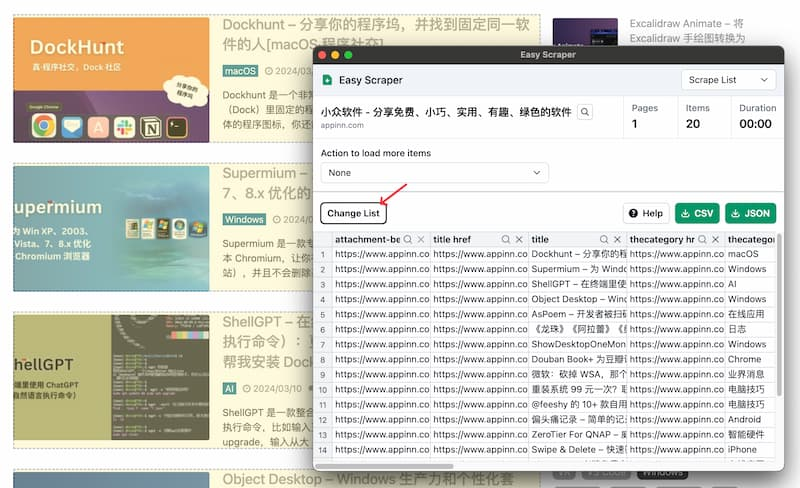Download results as JSON

tap(751, 213)
